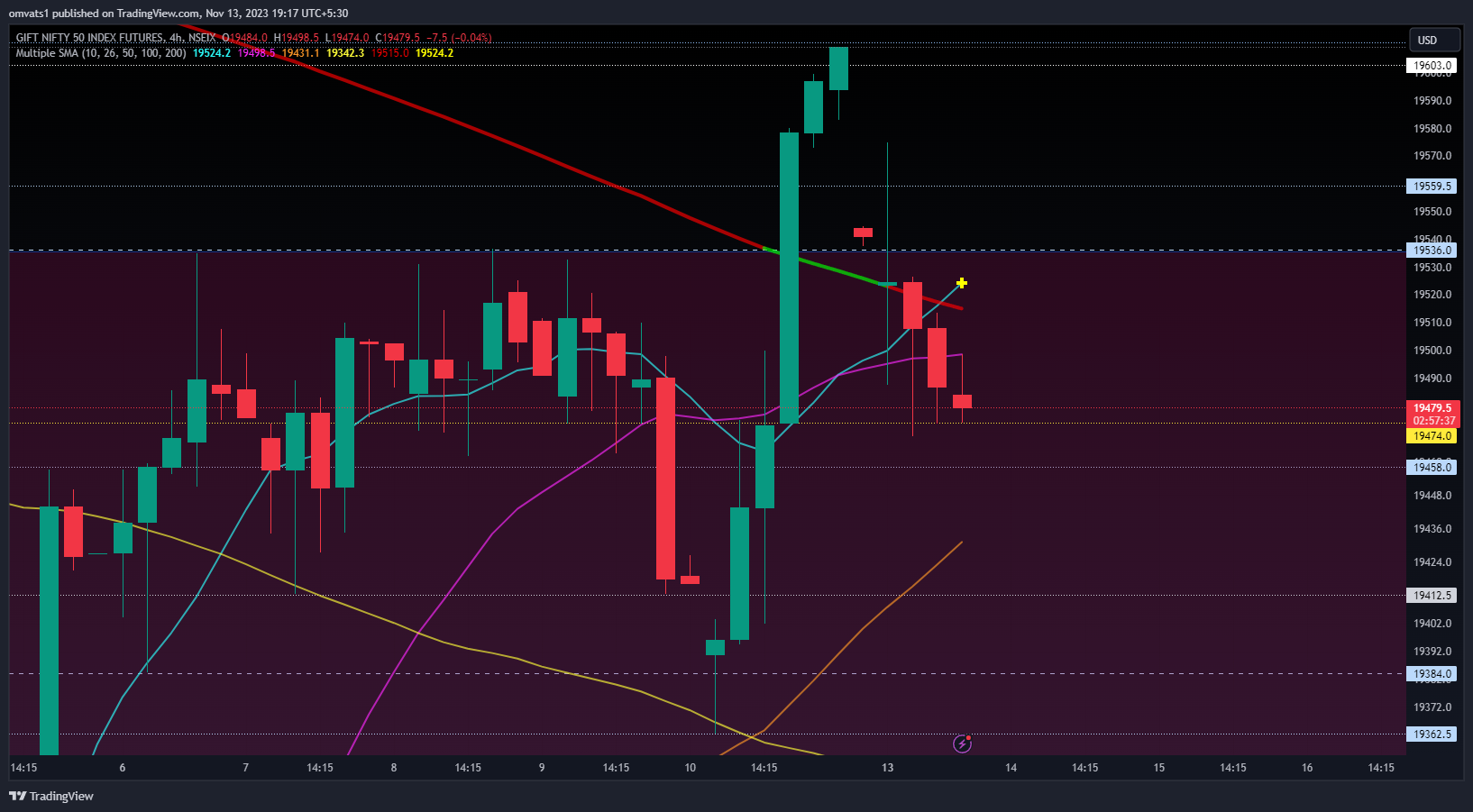Click the 19402.0 axis price tick
The height and width of the screenshot is (812, 1473).
pyautogui.click(x=1432, y=624)
